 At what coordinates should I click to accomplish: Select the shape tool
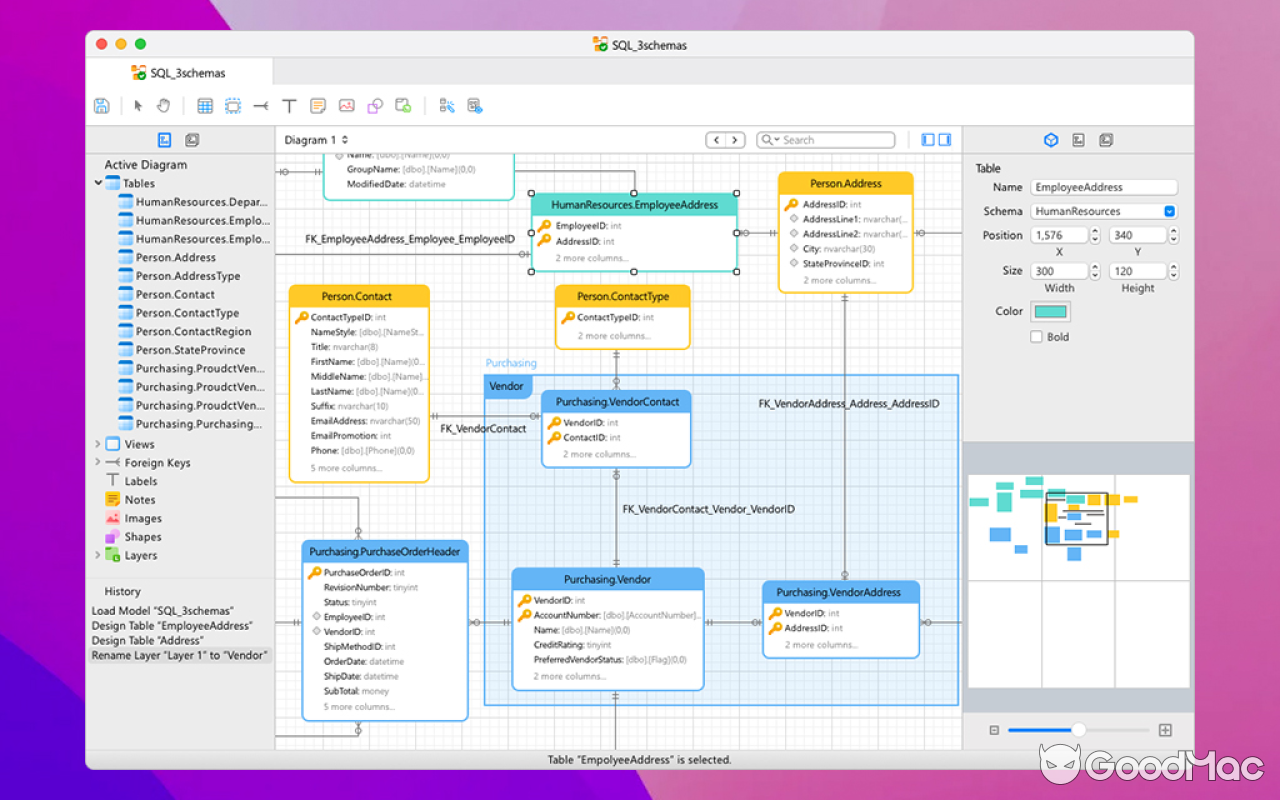[x=374, y=105]
